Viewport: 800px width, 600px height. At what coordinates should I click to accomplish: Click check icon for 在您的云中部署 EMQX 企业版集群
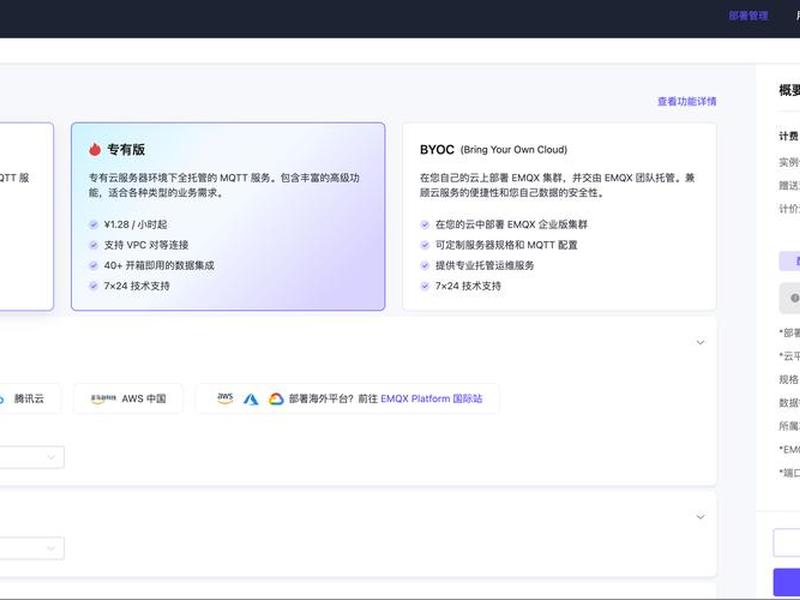[x=424, y=224]
